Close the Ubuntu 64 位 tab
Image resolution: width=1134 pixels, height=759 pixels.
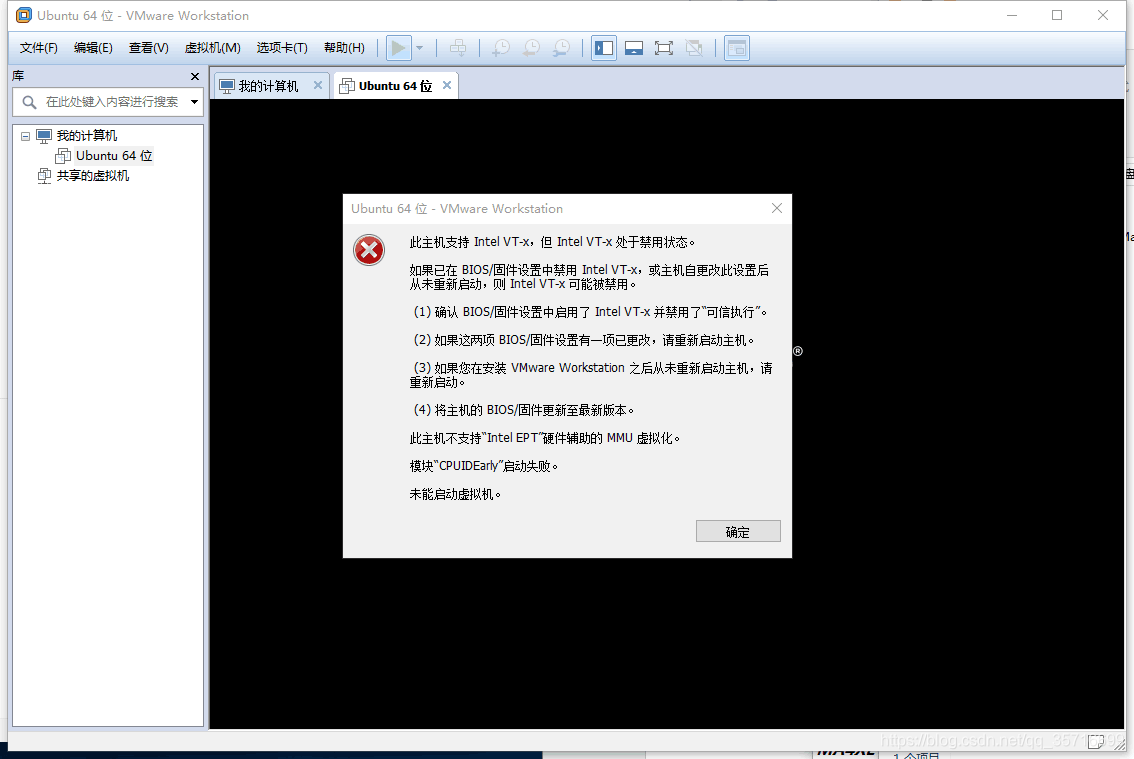pos(447,85)
